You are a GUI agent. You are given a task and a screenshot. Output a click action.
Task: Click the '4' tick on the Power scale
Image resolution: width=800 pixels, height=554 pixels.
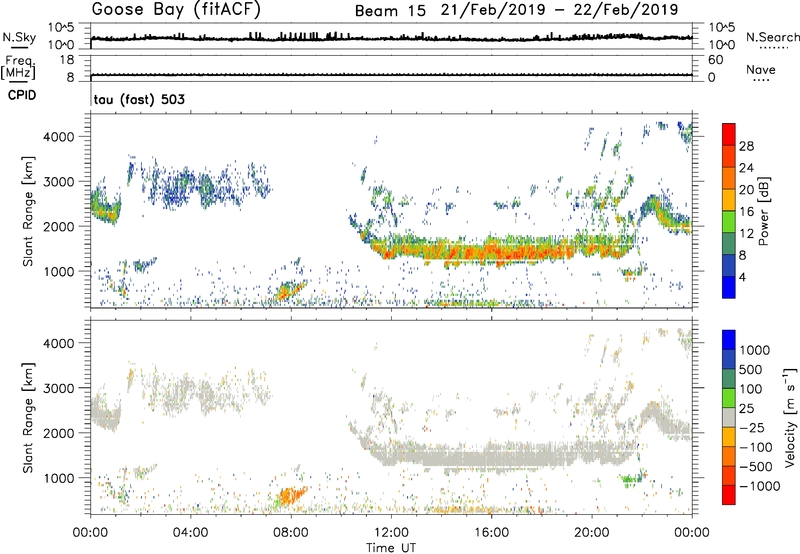[742, 277]
